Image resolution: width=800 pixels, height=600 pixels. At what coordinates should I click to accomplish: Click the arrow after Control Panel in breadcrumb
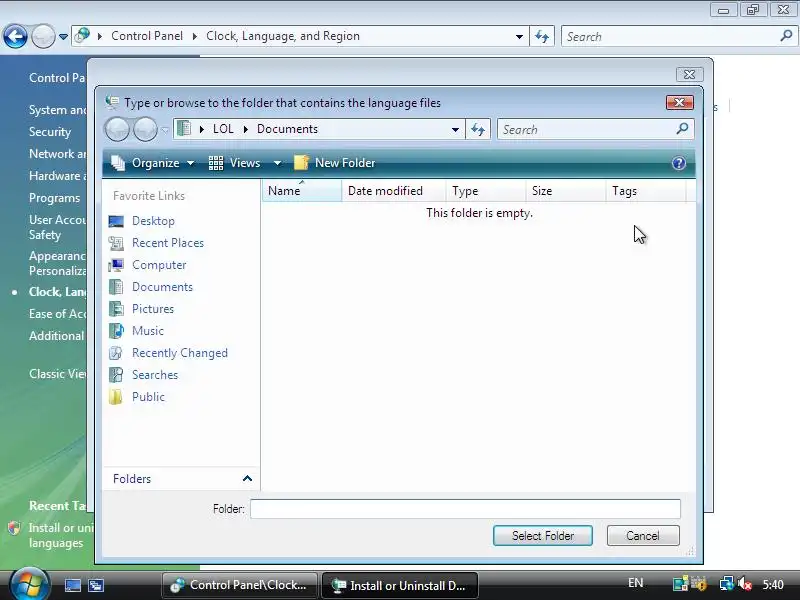195,36
